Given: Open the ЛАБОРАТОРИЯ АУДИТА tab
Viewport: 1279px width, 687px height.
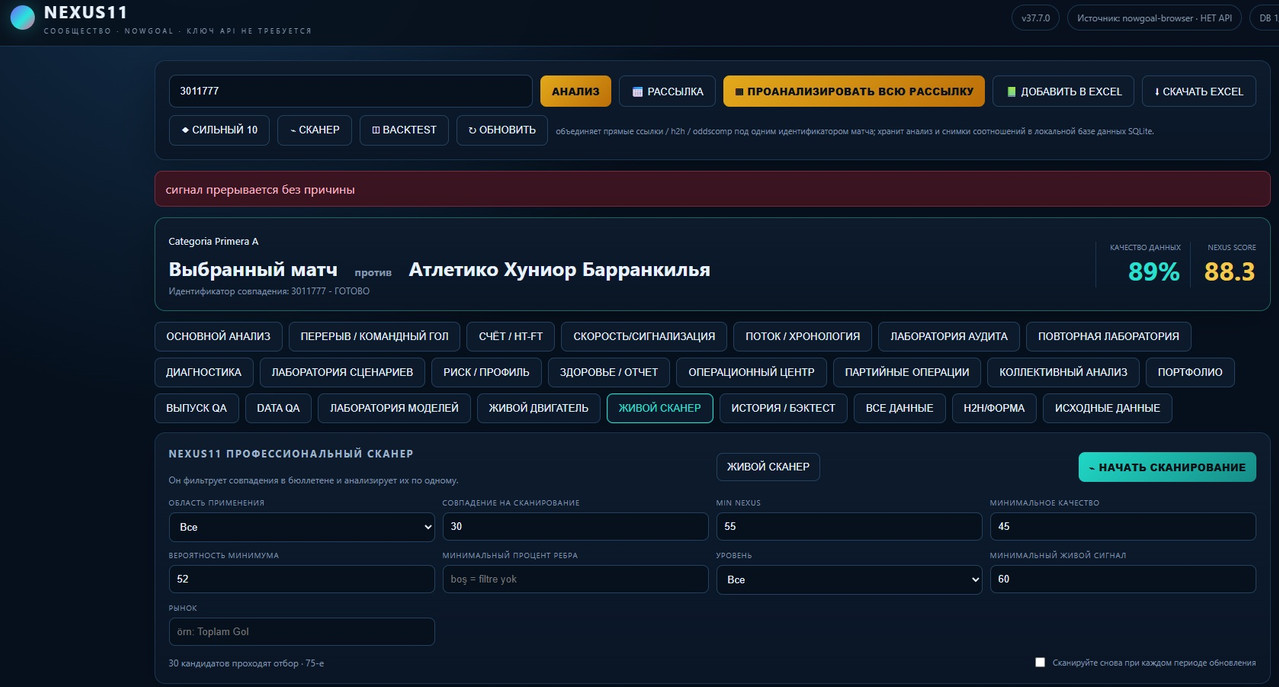Looking at the screenshot, I should tap(949, 337).
